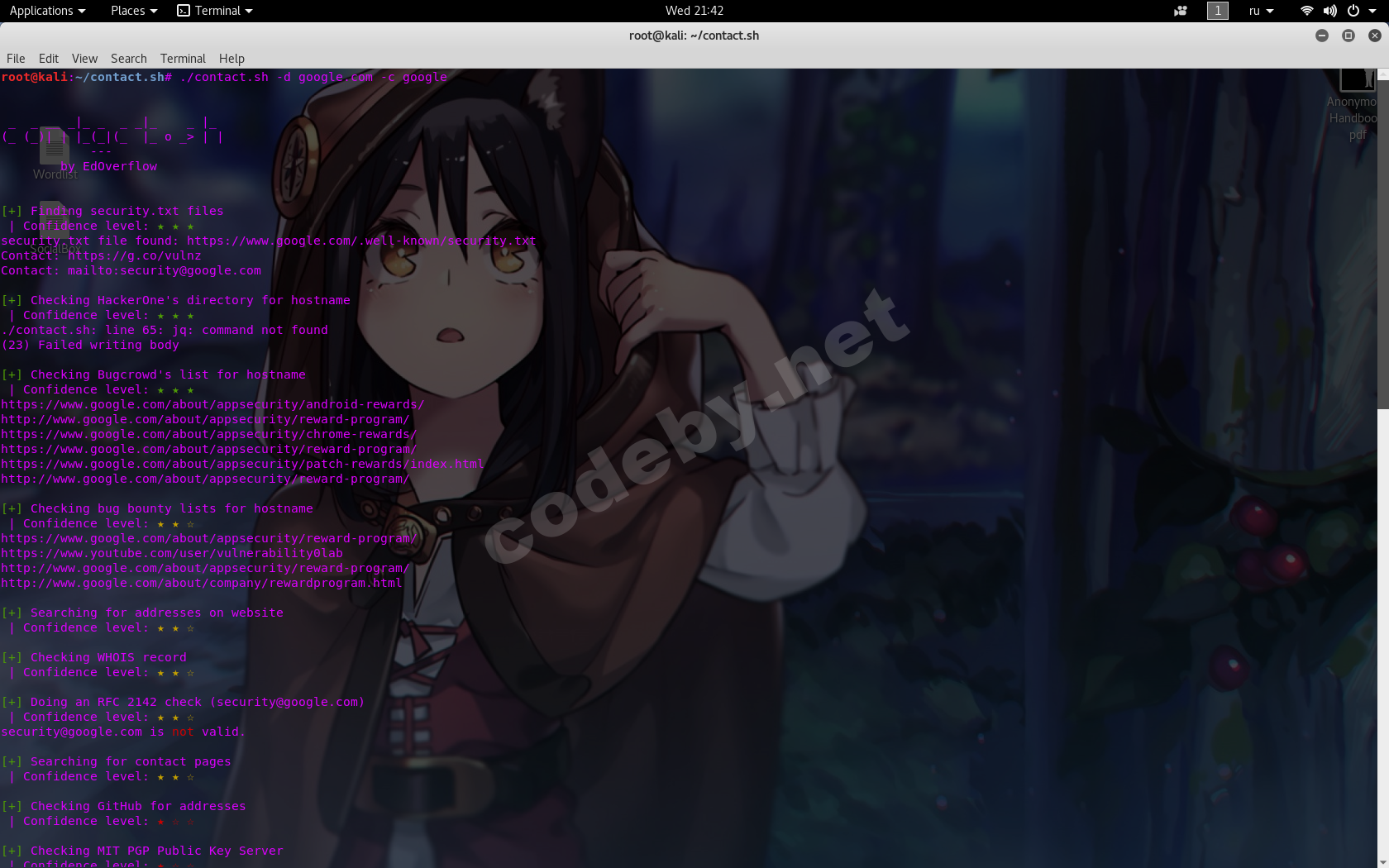Toggle maximize on the terminal window
Viewport: 1389px width, 868px height.
1348,36
